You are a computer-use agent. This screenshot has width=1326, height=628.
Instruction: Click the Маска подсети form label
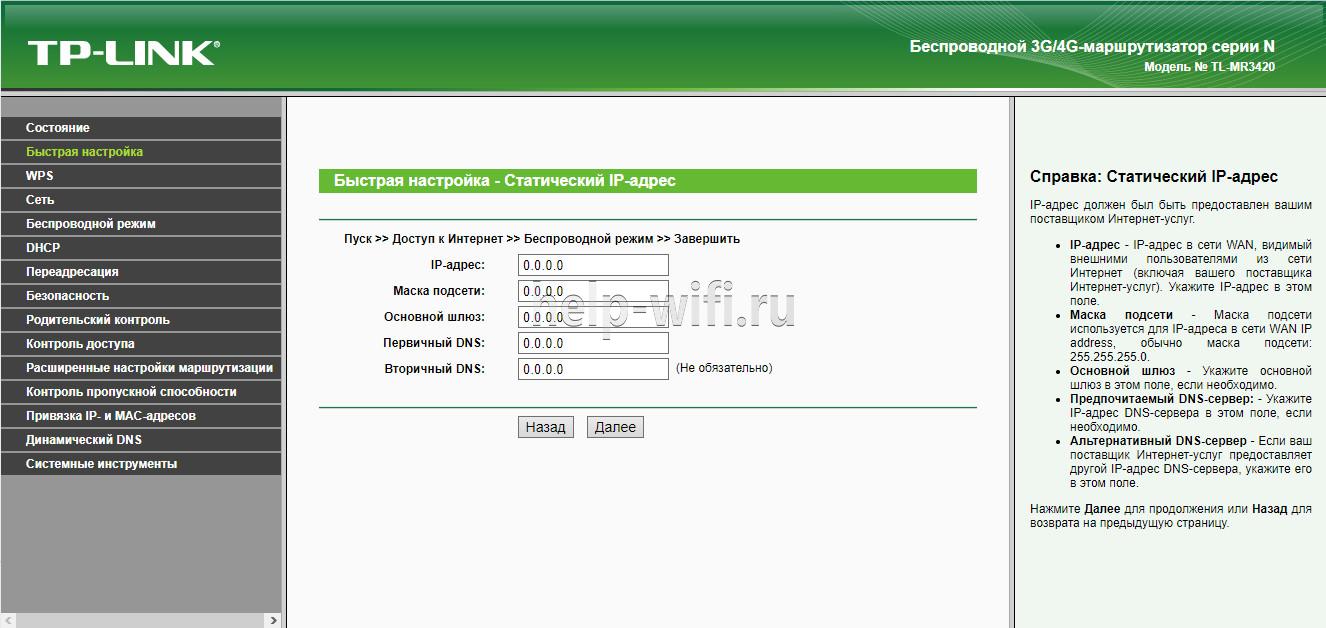[439, 291]
